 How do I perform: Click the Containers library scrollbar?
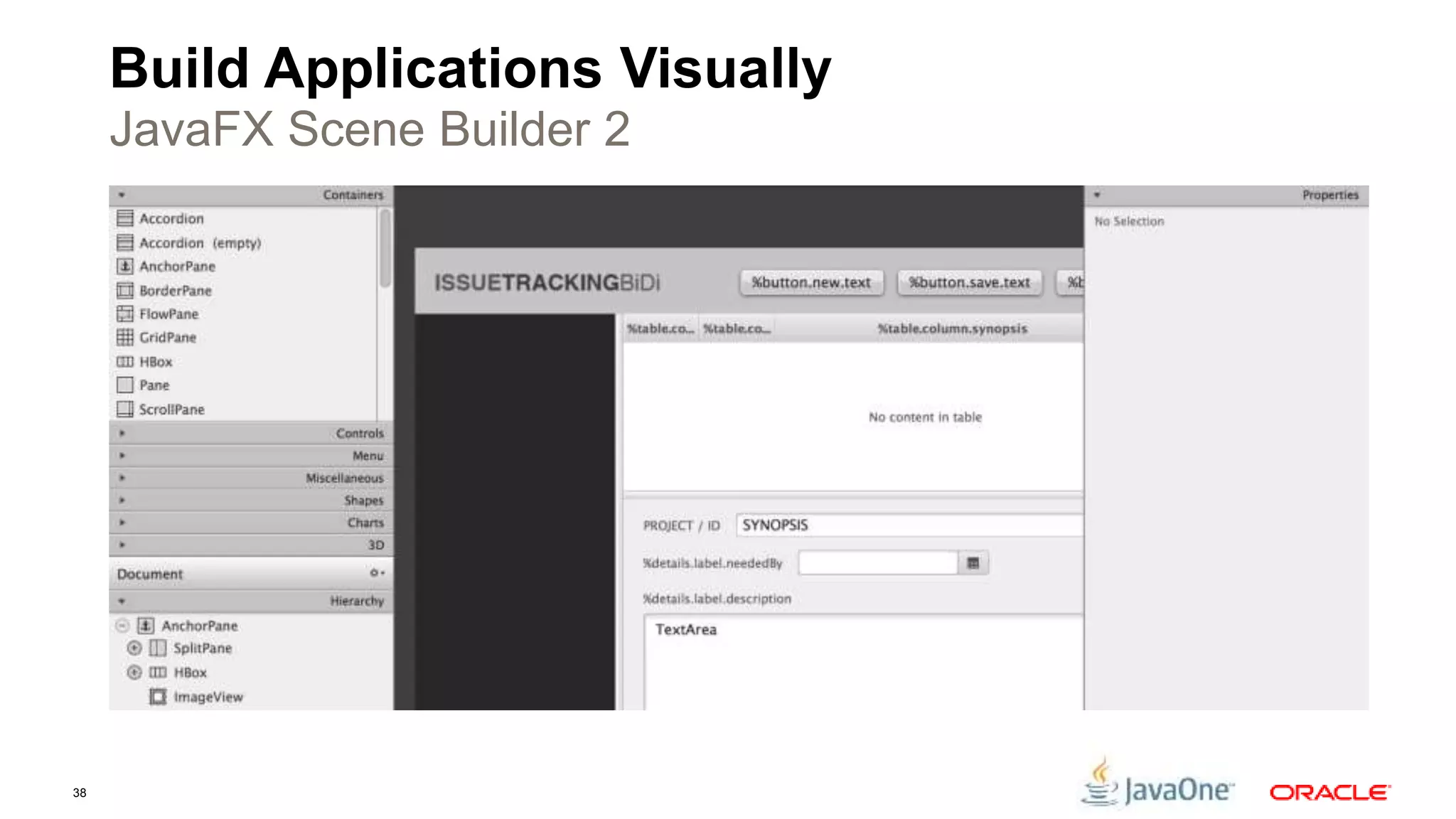pyautogui.click(x=385, y=247)
